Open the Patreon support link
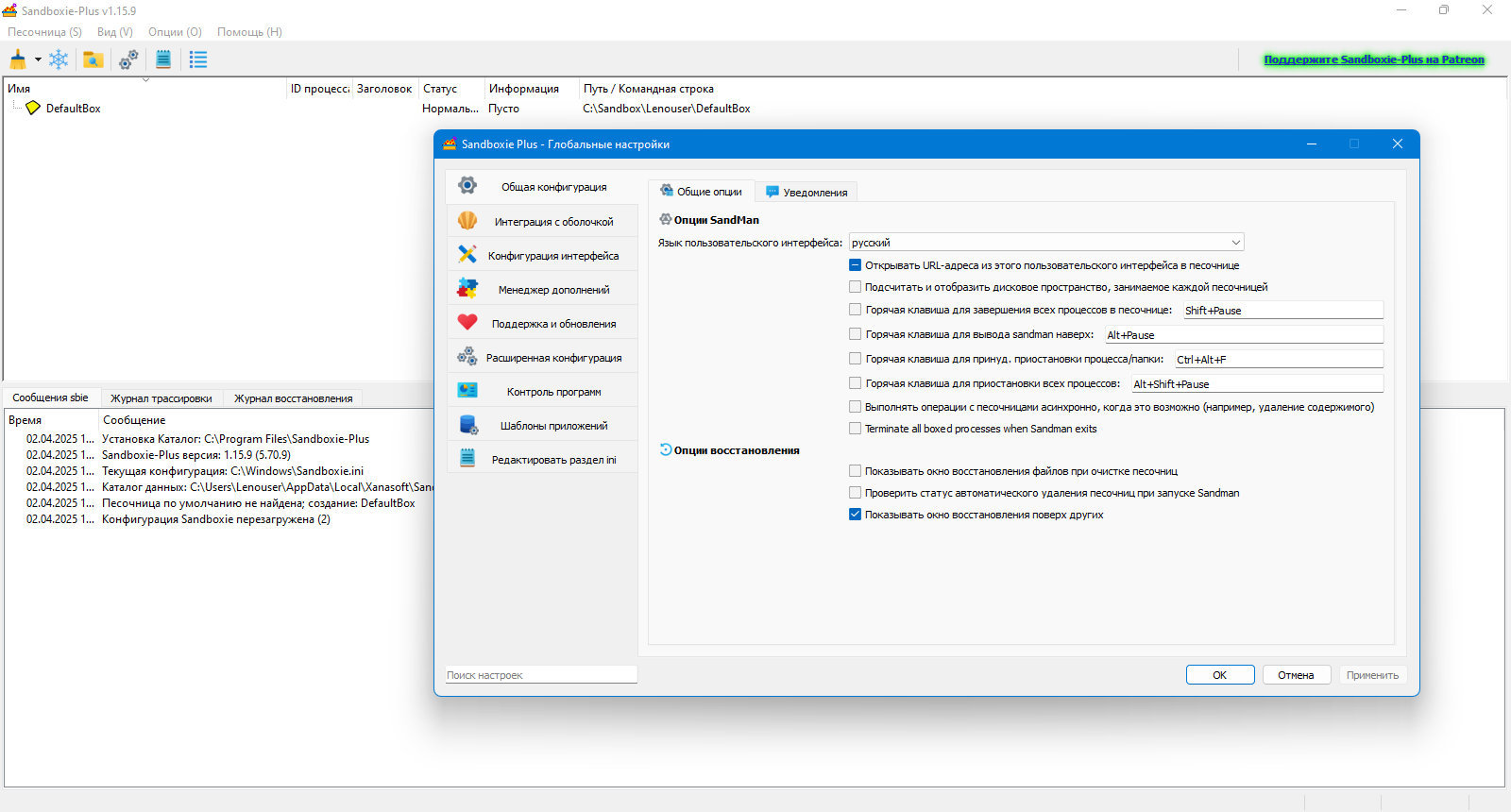 [1374, 59]
